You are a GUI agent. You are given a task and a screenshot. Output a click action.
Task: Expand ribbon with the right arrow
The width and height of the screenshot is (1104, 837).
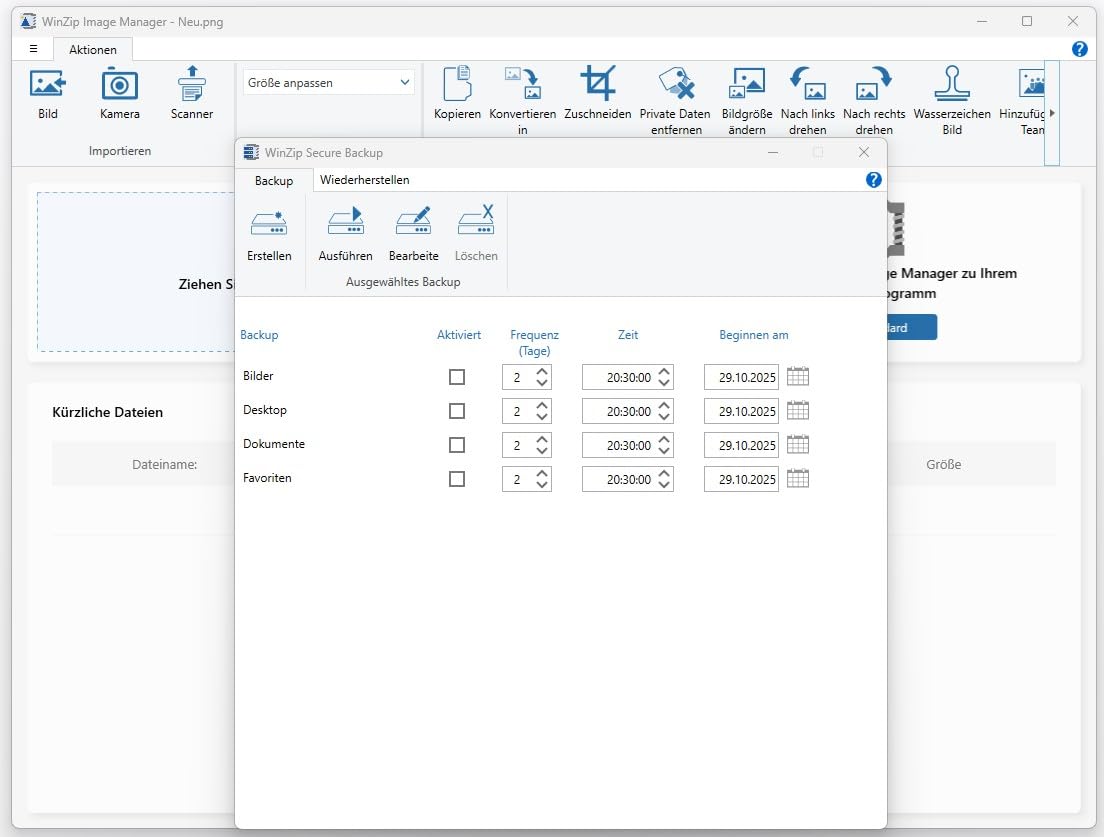[x=1052, y=113]
